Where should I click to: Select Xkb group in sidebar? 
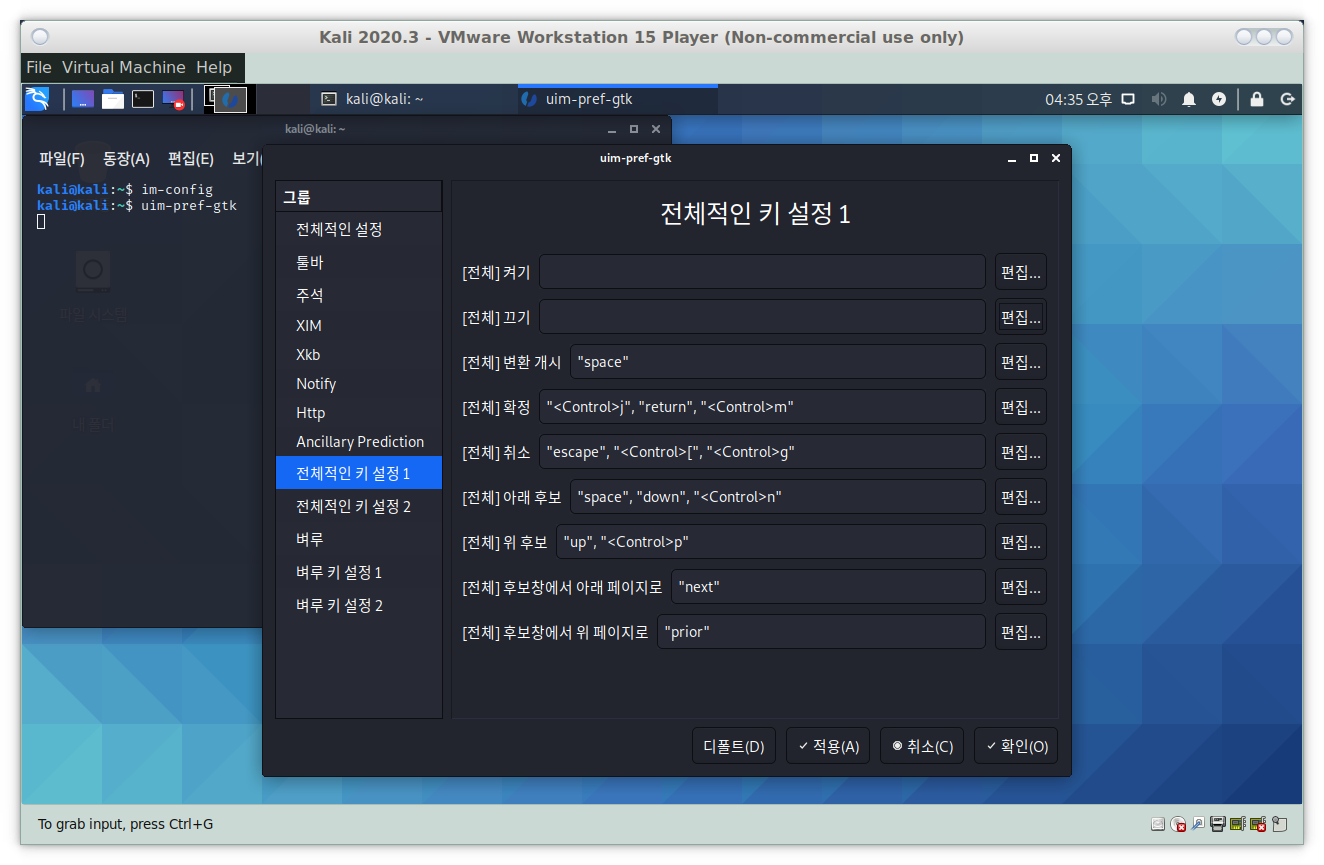point(359,354)
